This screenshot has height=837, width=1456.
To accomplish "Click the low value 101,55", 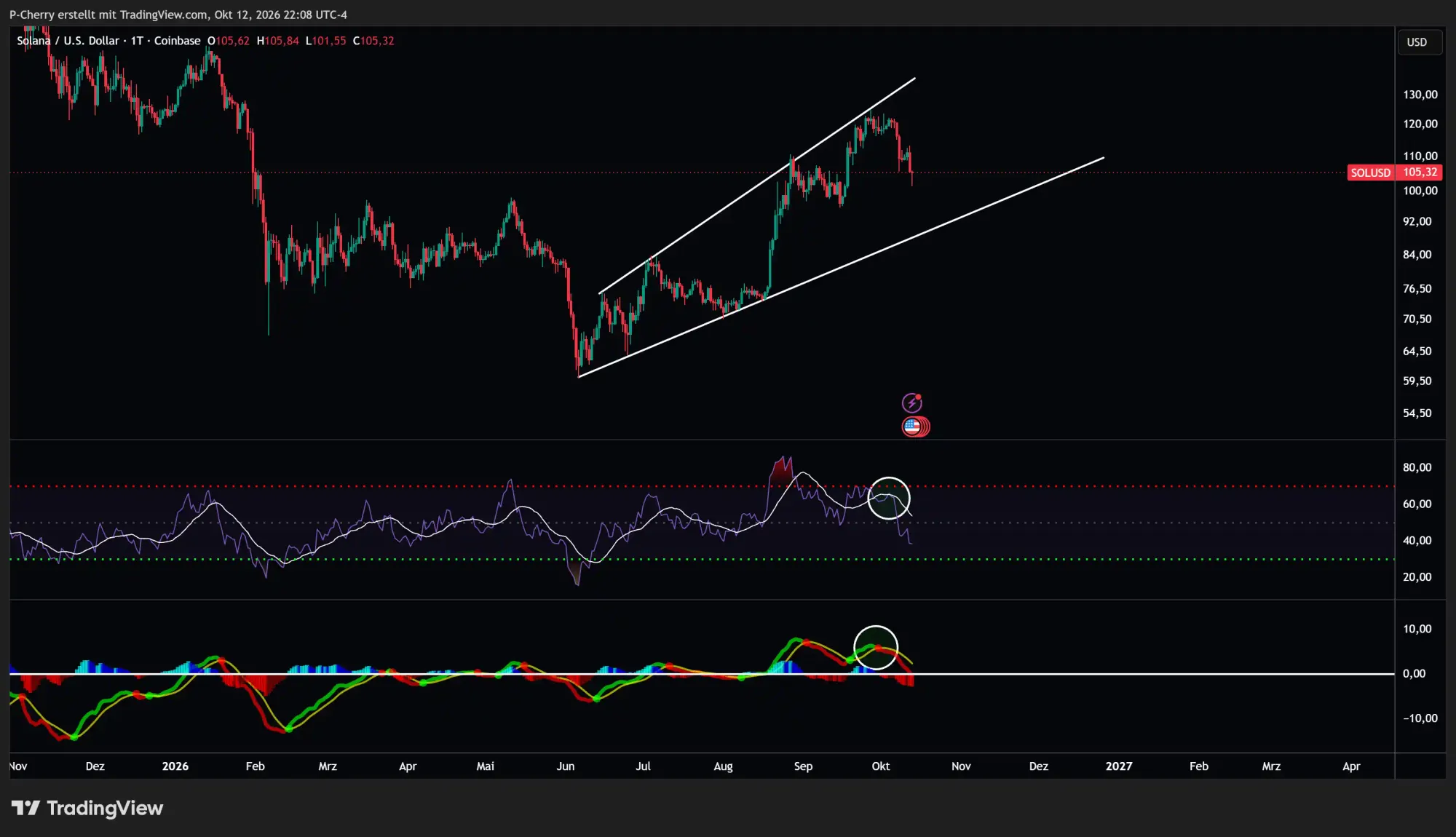I will pyautogui.click(x=329, y=41).
